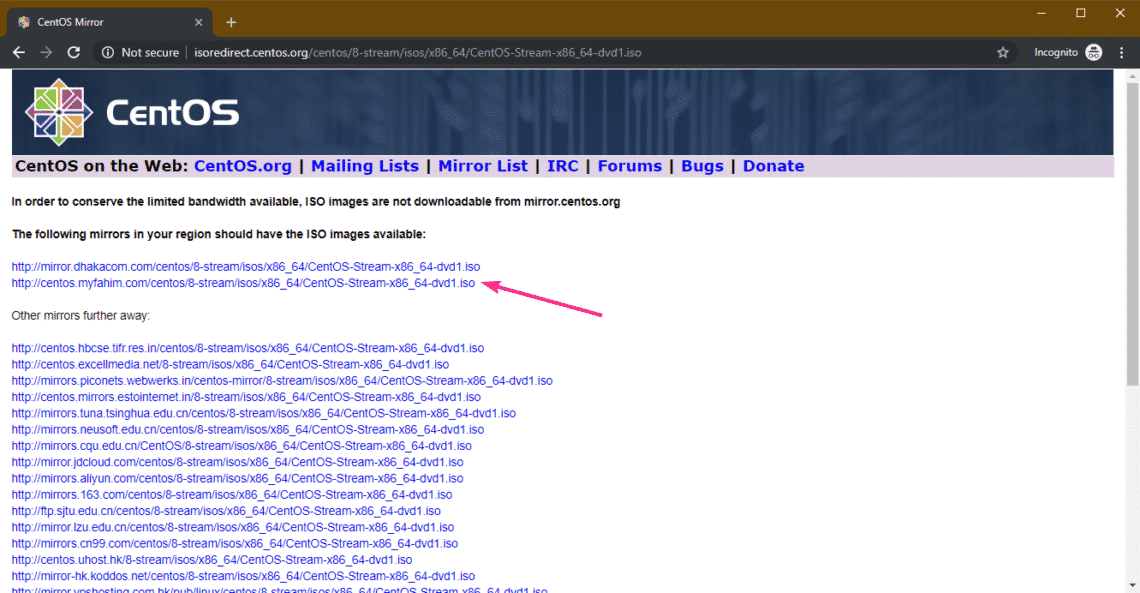Open the Donate link
Image resolution: width=1140 pixels, height=593 pixels.
773,165
